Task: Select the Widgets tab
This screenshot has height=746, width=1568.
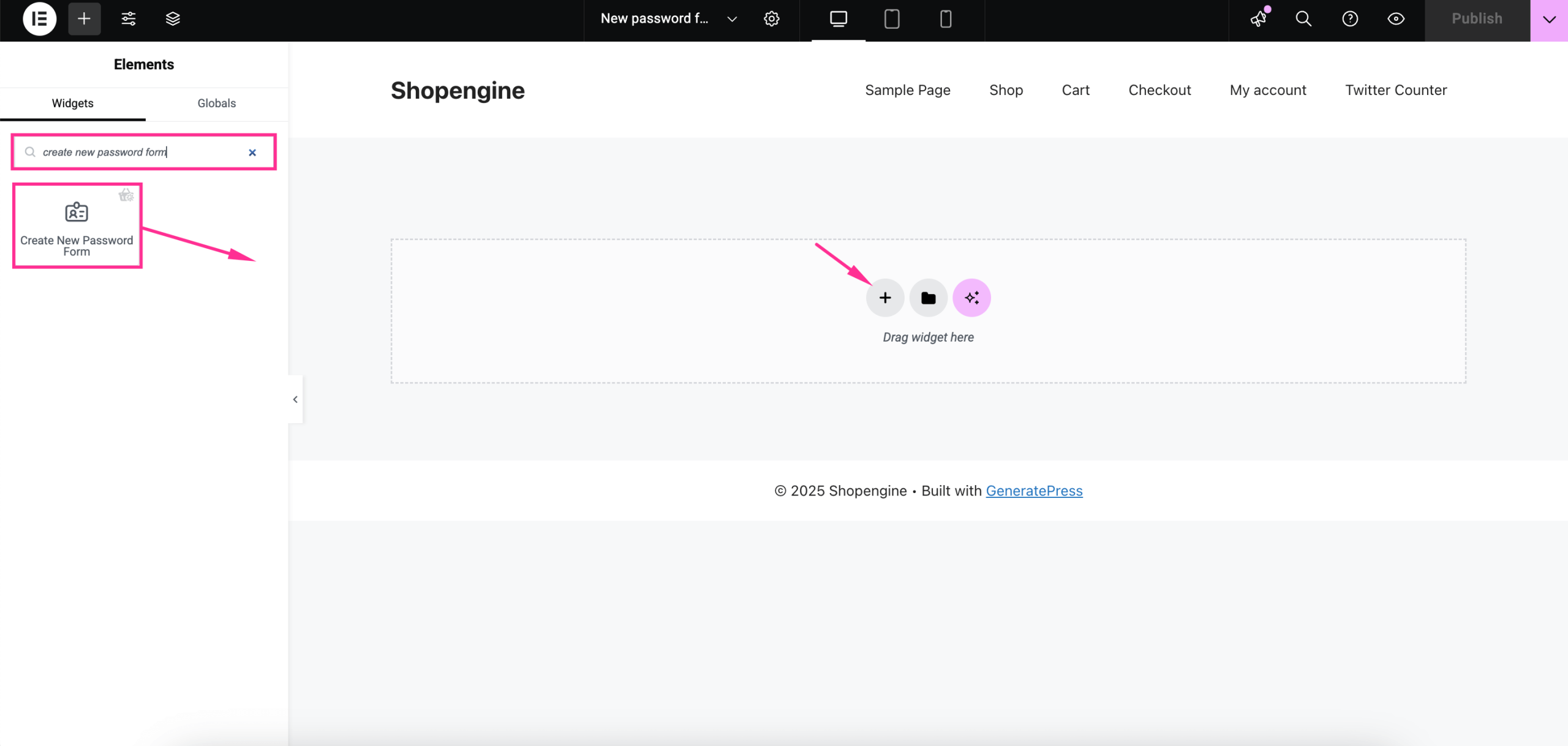Action: tap(72, 103)
